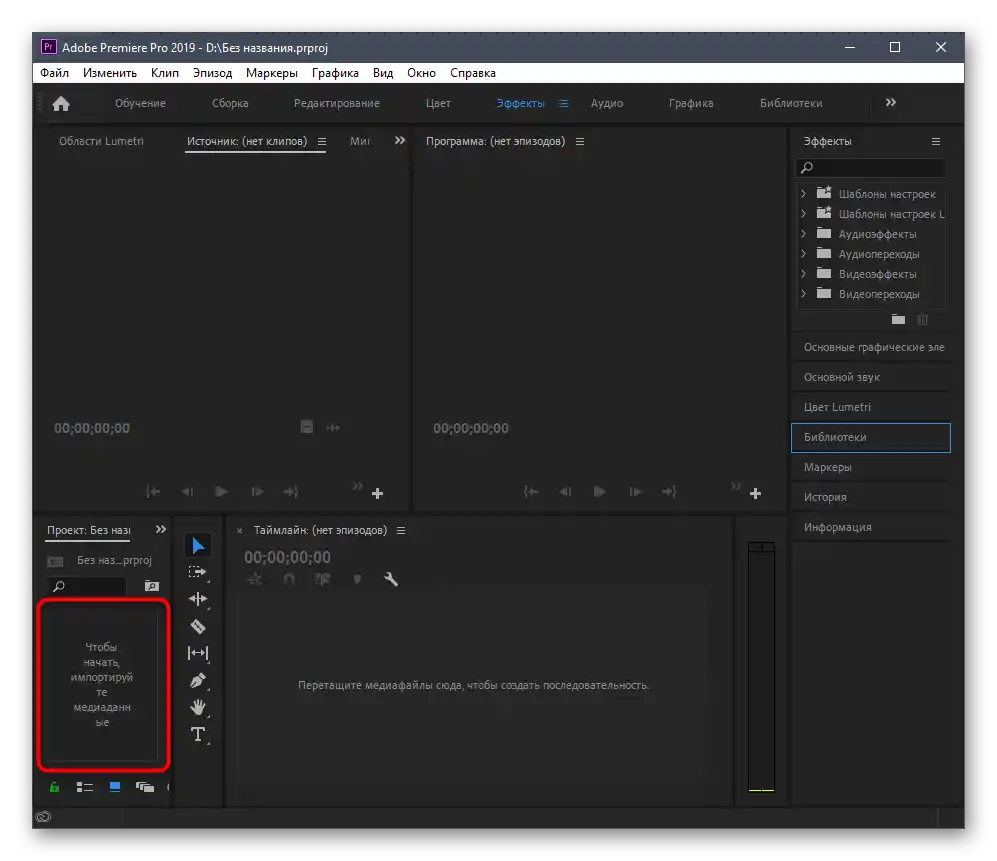
Task: Click the trash icon in Effects panel
Action: pos(923,319)
